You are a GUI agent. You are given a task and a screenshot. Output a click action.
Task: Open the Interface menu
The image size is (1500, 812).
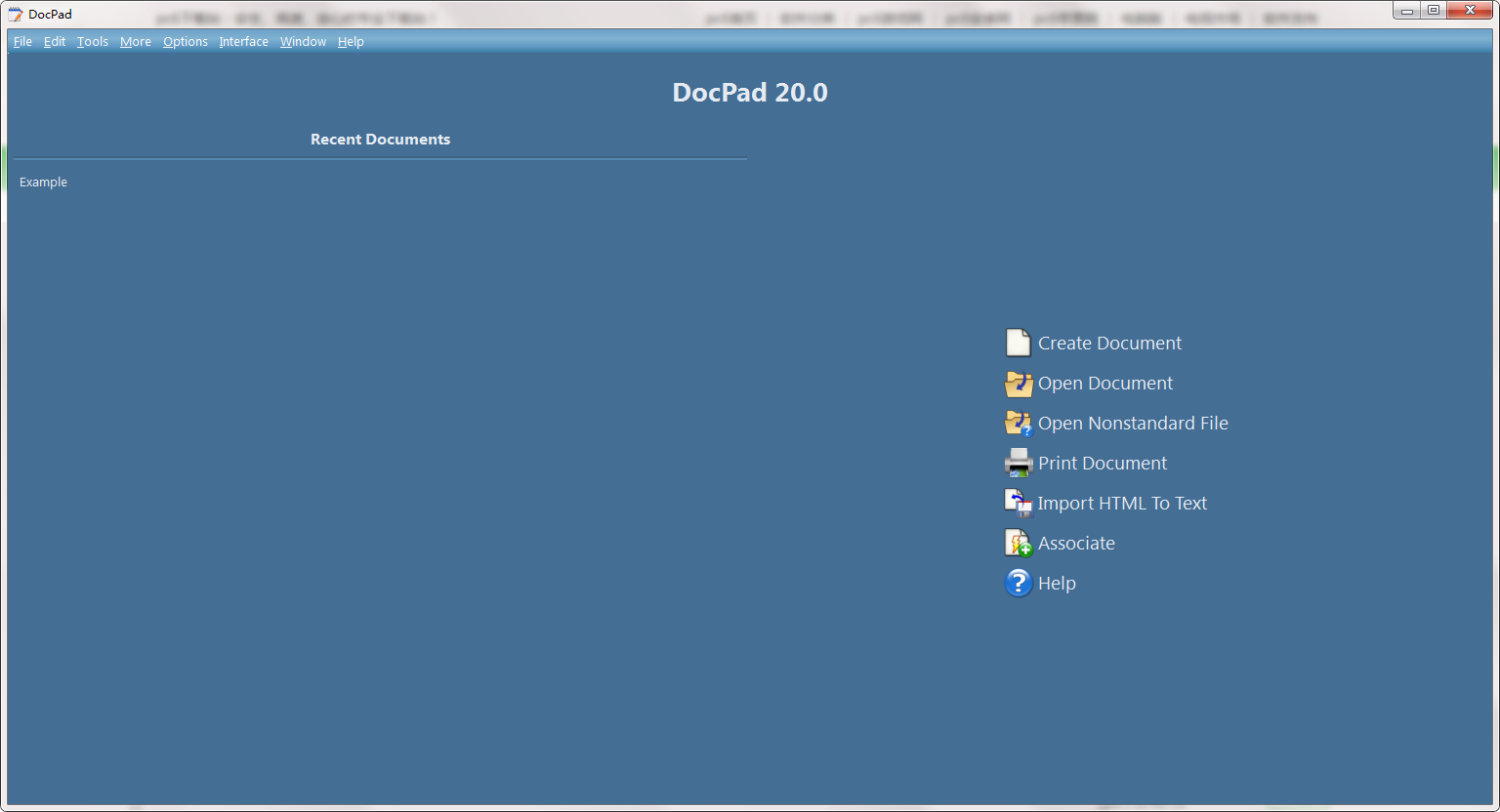pyautogui.click(x=244, y=42)
